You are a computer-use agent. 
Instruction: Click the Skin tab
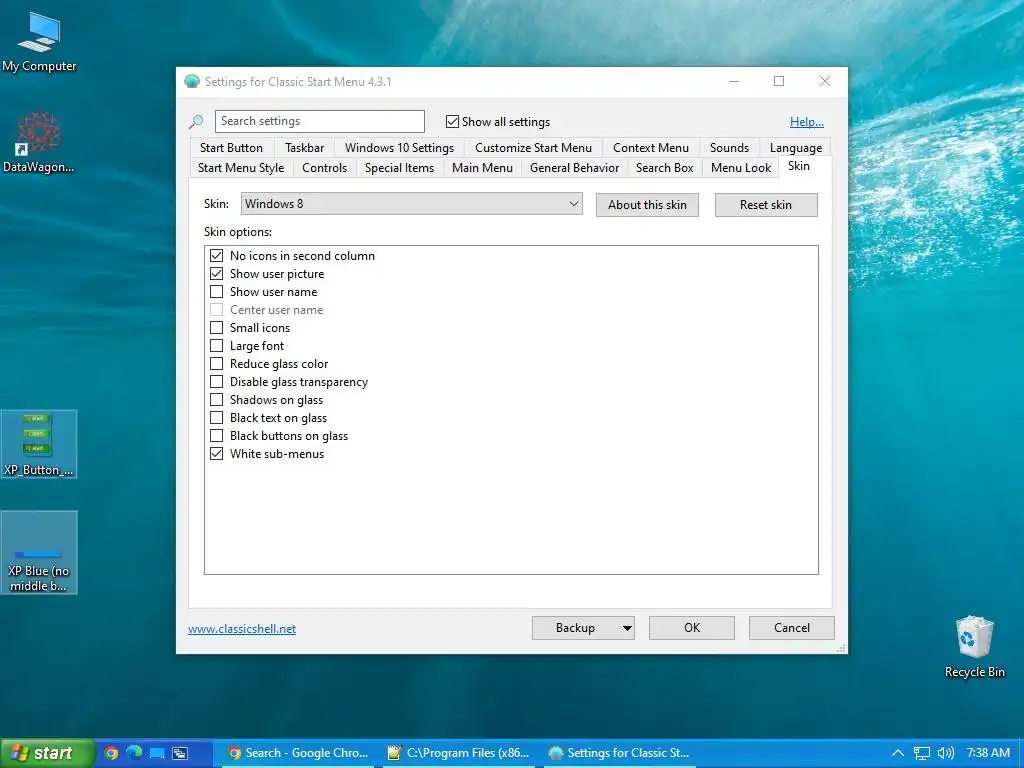(x=798, y=166)
